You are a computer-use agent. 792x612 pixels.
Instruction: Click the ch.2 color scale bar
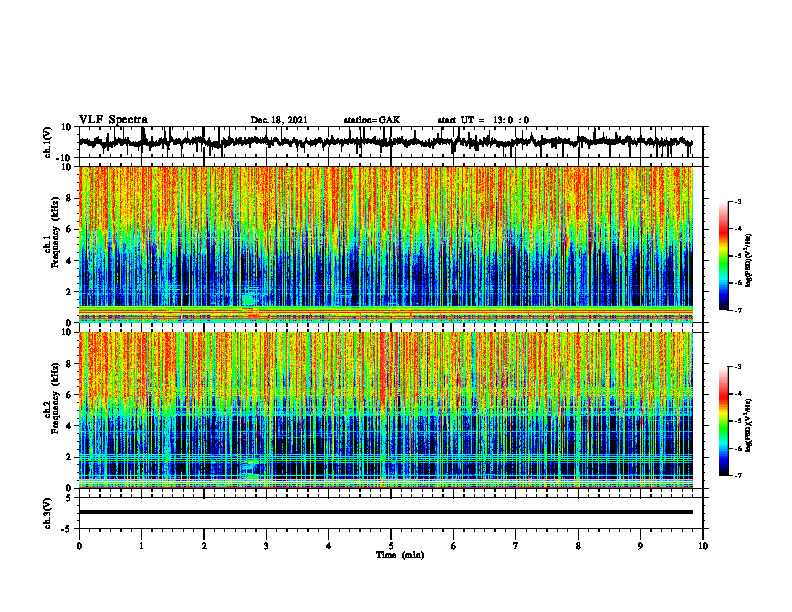coord(724,421)
